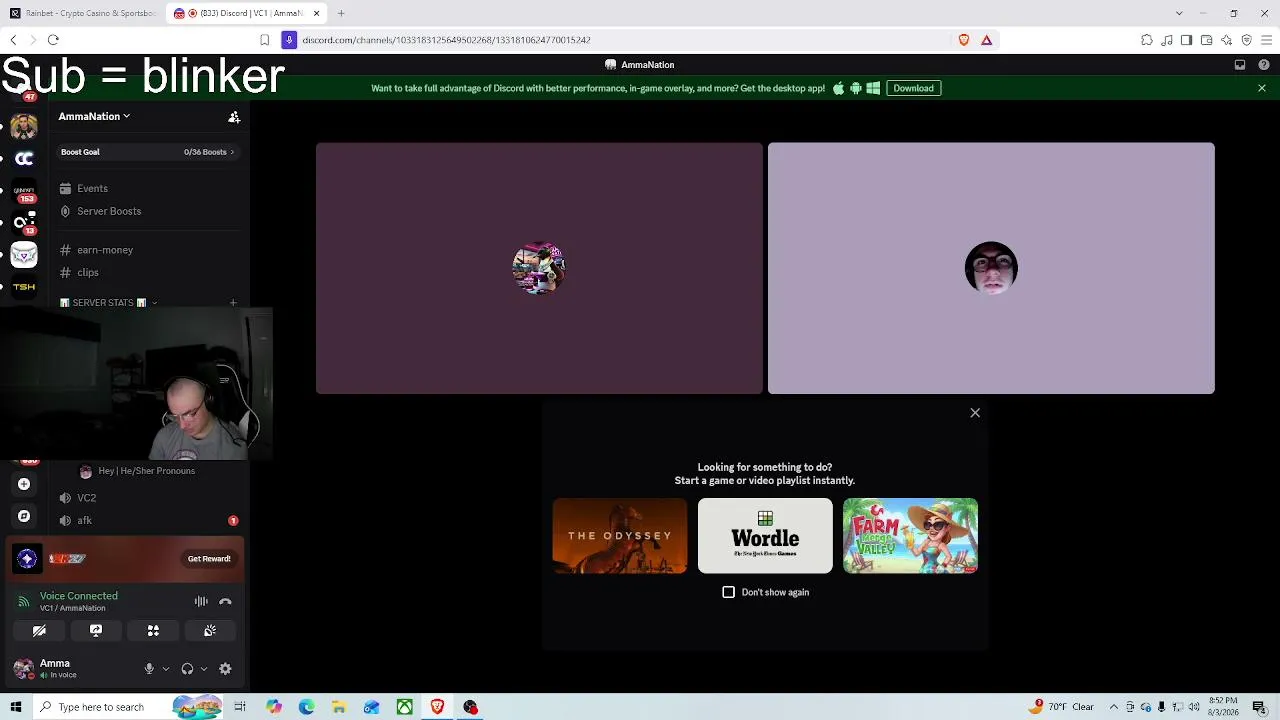This screenshot has height=720, width=1280.
Task: Click the Apple desktop app download icon
Action: click(838, 88)
